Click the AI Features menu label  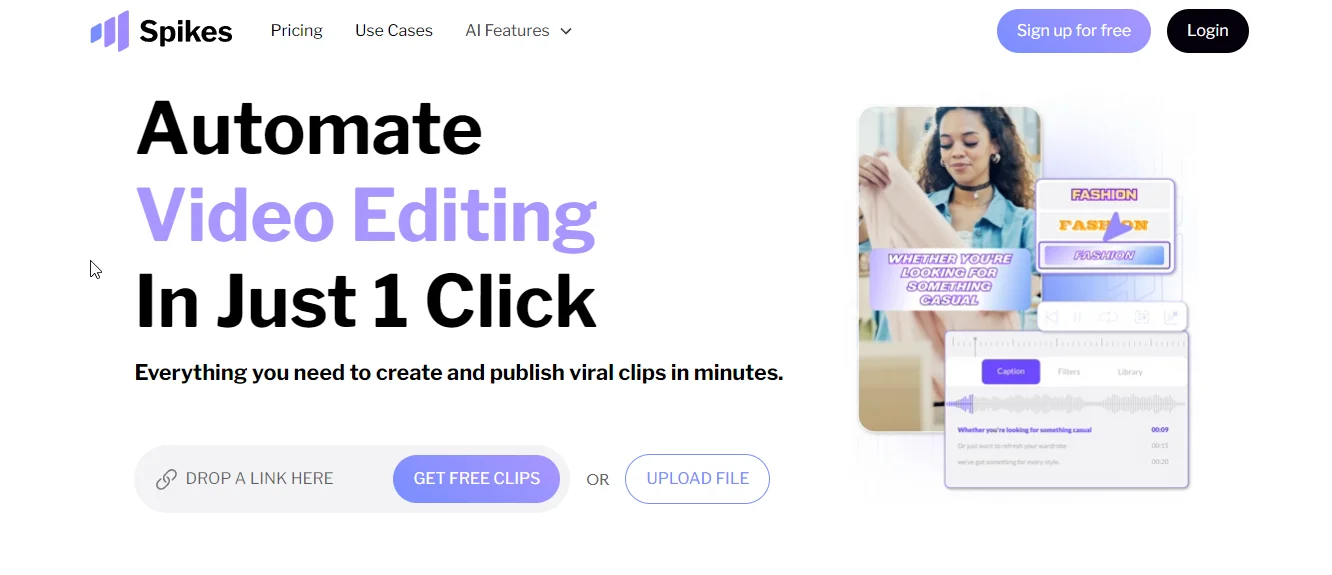pyautogui.click(x=507, y=30)
